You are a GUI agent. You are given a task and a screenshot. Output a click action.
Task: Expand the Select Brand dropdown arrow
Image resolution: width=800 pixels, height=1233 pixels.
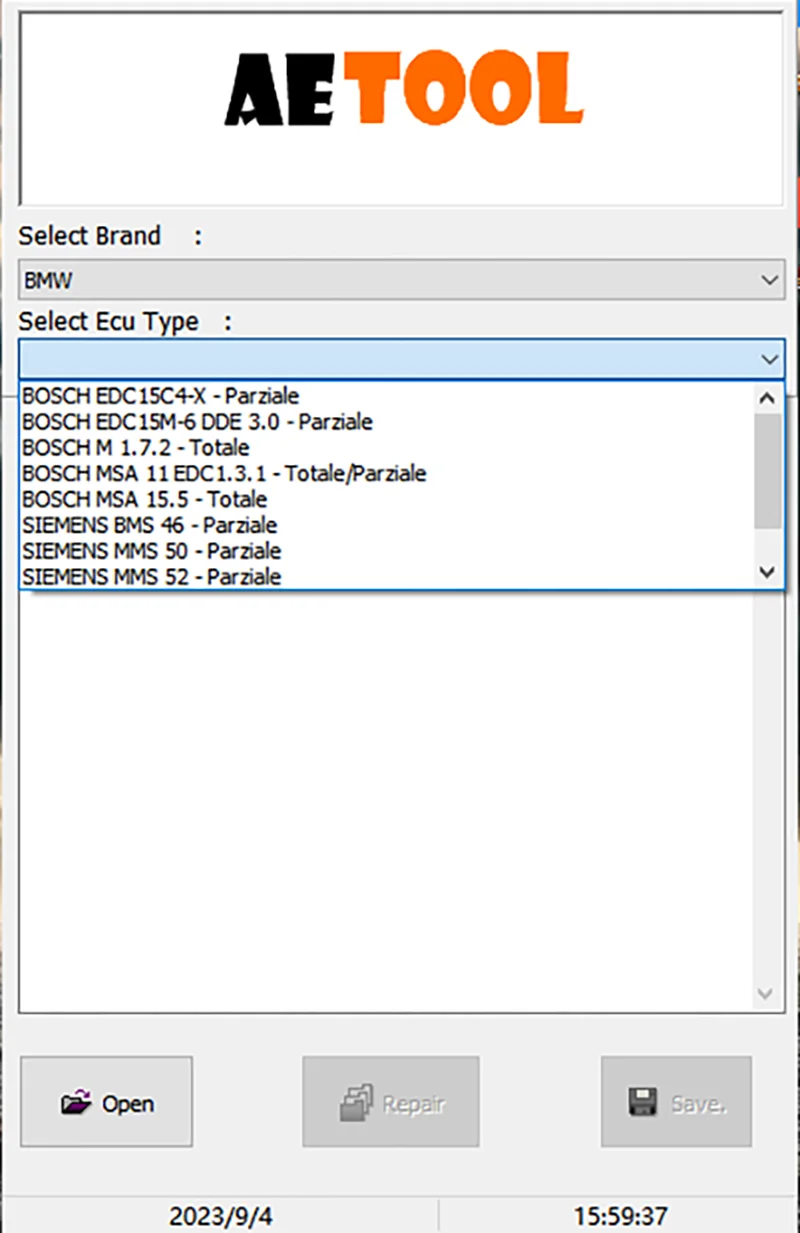769,280
